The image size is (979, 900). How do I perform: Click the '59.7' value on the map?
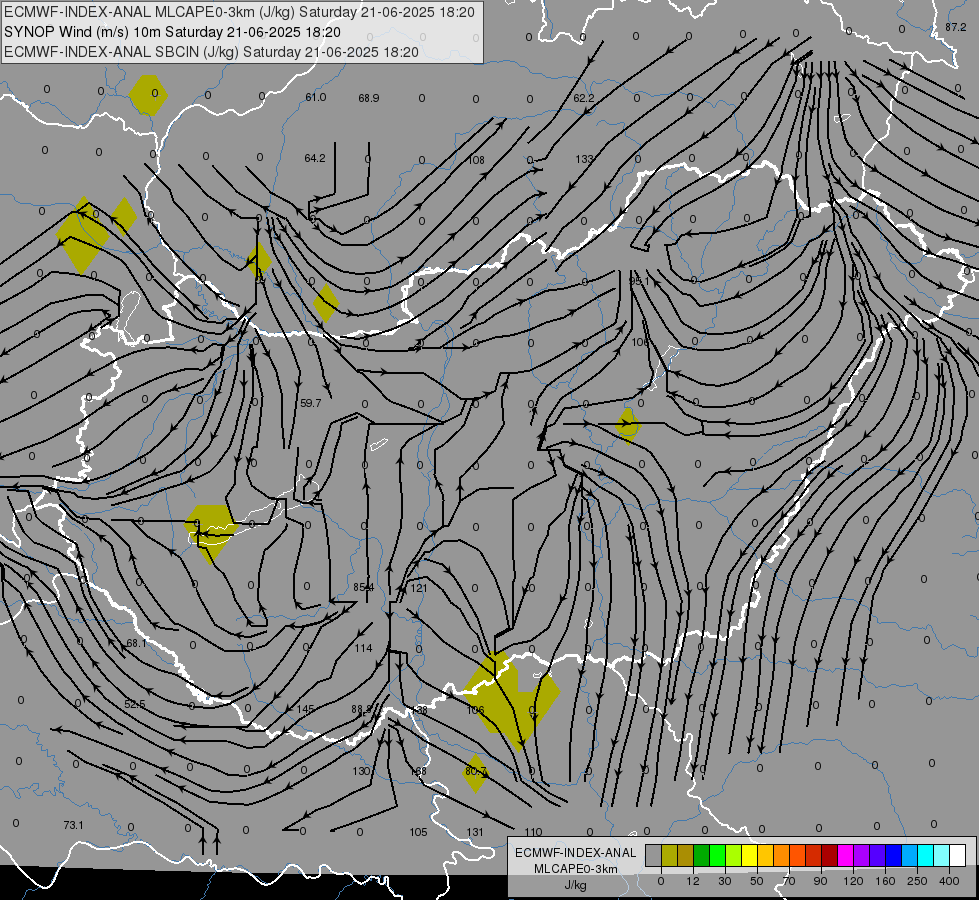(x=310, y=403)
